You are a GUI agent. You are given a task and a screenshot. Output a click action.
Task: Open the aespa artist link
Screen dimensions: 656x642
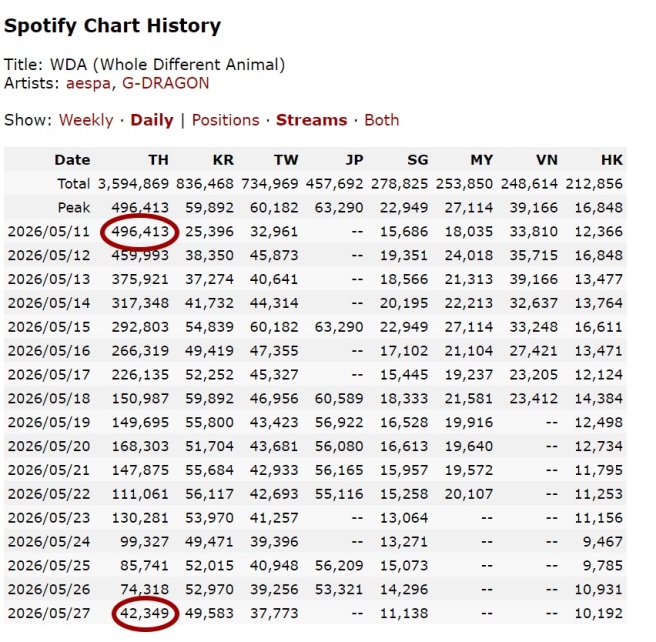(x=88, y=83)
